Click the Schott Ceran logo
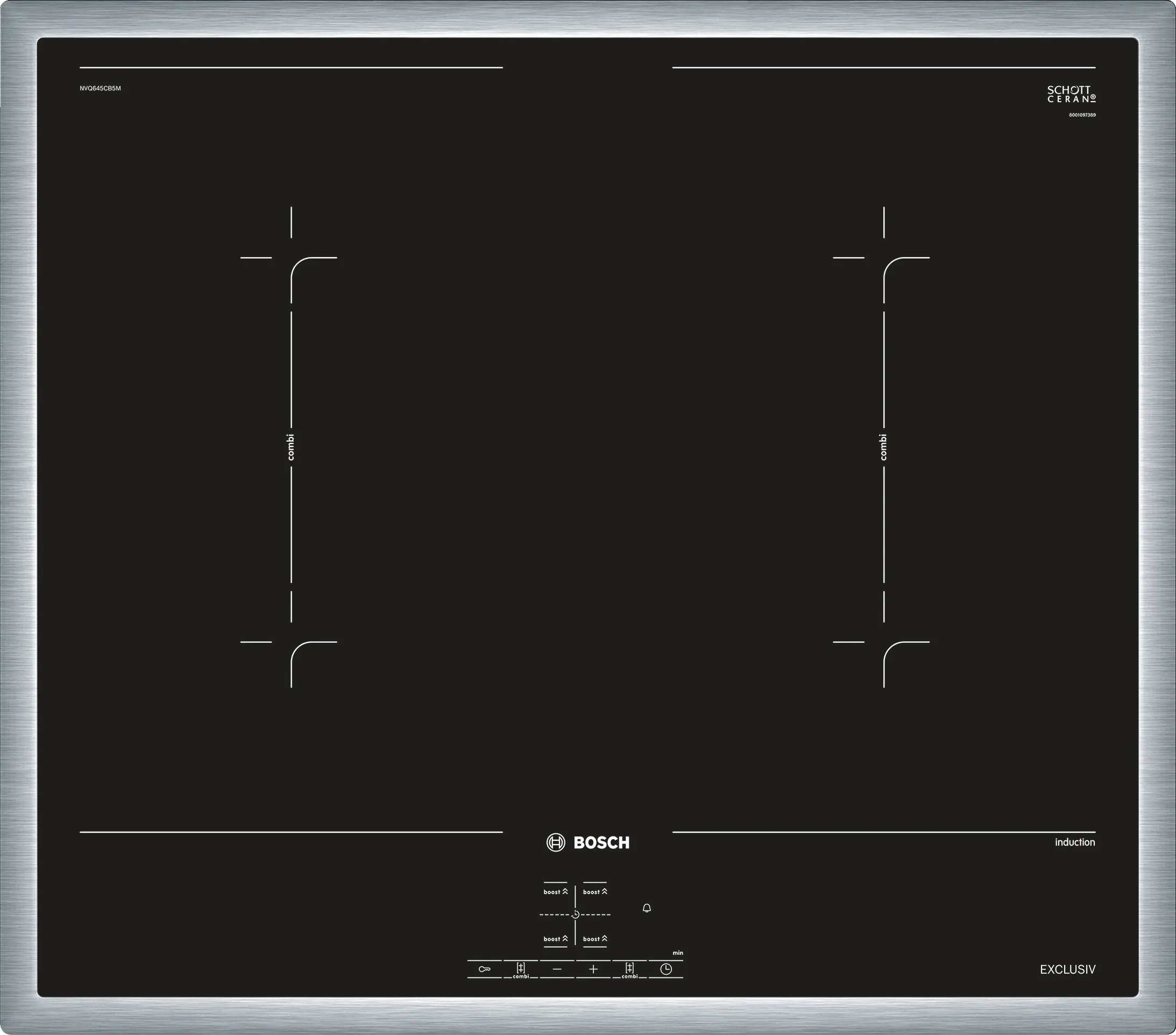 tap(1071, 94)
